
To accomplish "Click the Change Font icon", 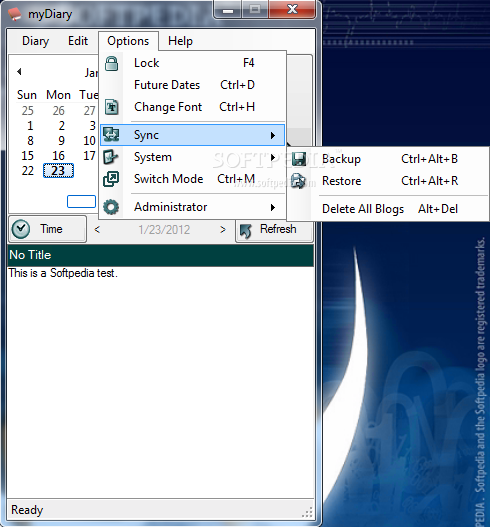I will point(111,107).
